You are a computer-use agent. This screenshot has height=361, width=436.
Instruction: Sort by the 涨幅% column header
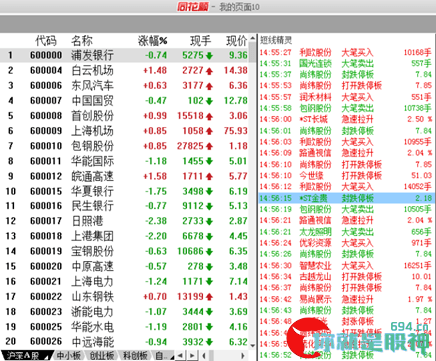pos(153,41)
